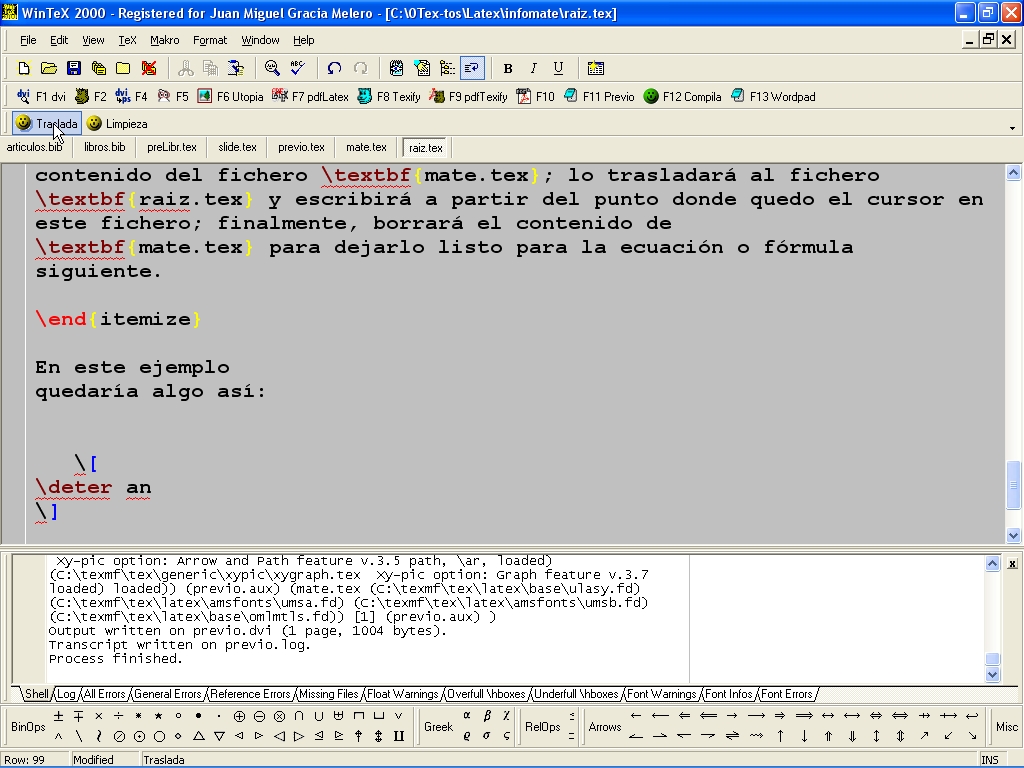Open the TeX menu
Screen dimensions: 1024x768
pyautogui.click(x=127, y=40)
